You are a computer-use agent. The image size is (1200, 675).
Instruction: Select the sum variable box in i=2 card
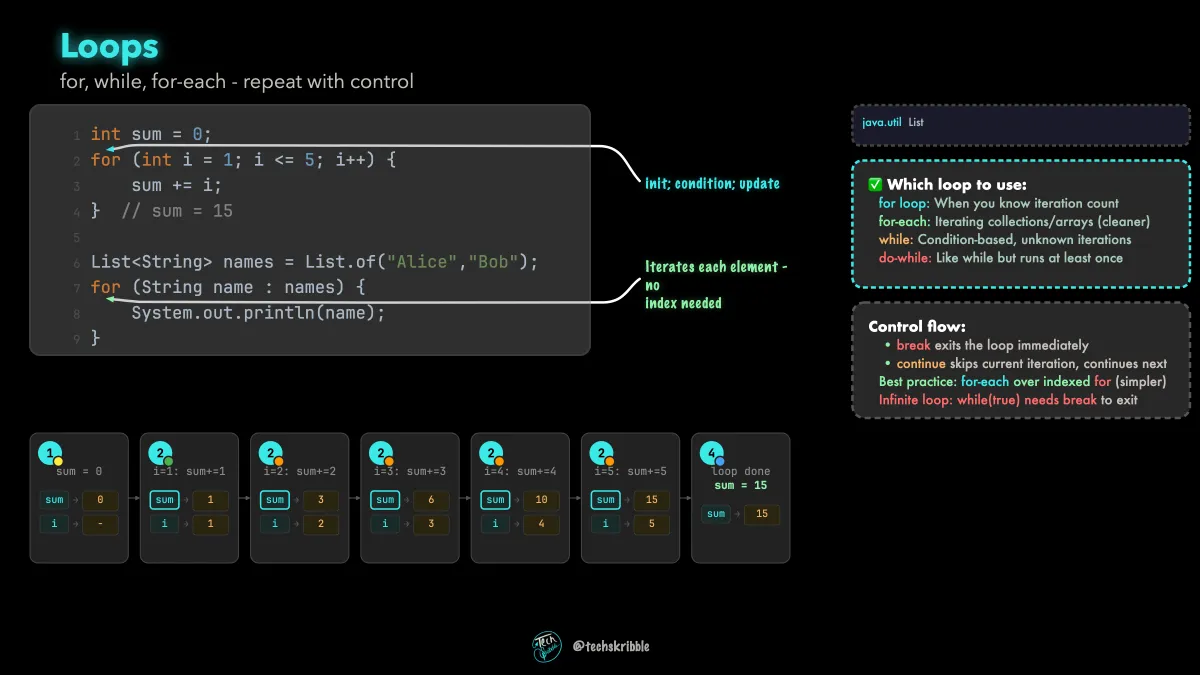point(275,500)
